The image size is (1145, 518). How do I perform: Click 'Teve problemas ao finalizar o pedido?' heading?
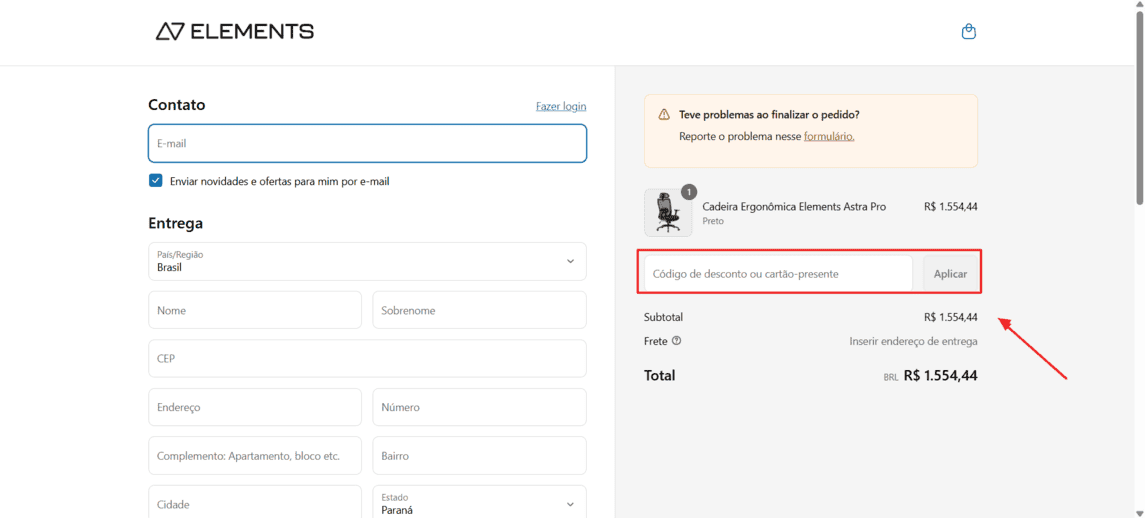pyautogui.click(x=769, y=115)
